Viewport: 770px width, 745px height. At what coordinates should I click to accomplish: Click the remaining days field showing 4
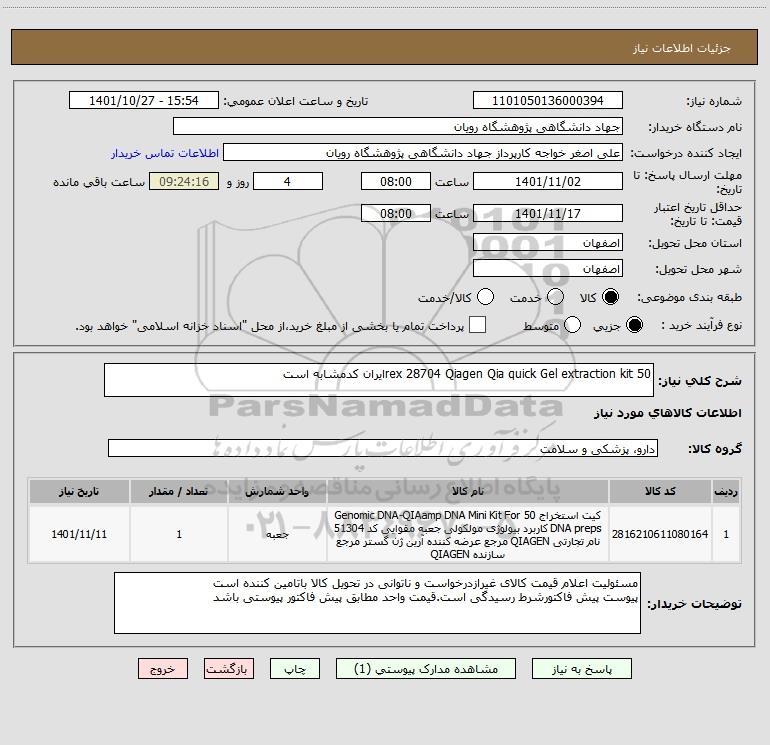coord(288,181)
